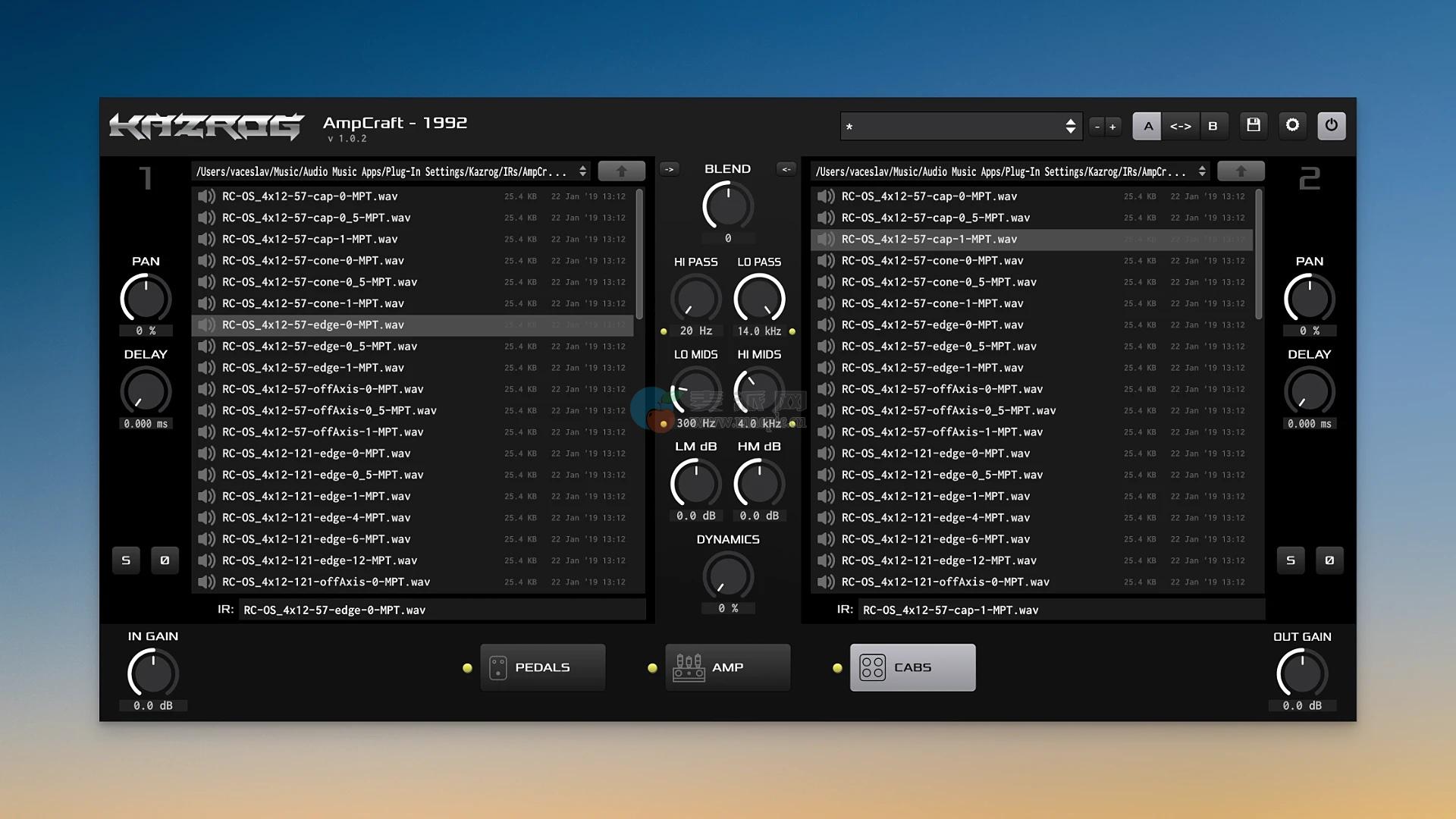Preview RC-OS_4x12-57-cap-0-MPT.wav speaker icon in left list
This screenshot has height=819, width=1456.
point(206,196)
